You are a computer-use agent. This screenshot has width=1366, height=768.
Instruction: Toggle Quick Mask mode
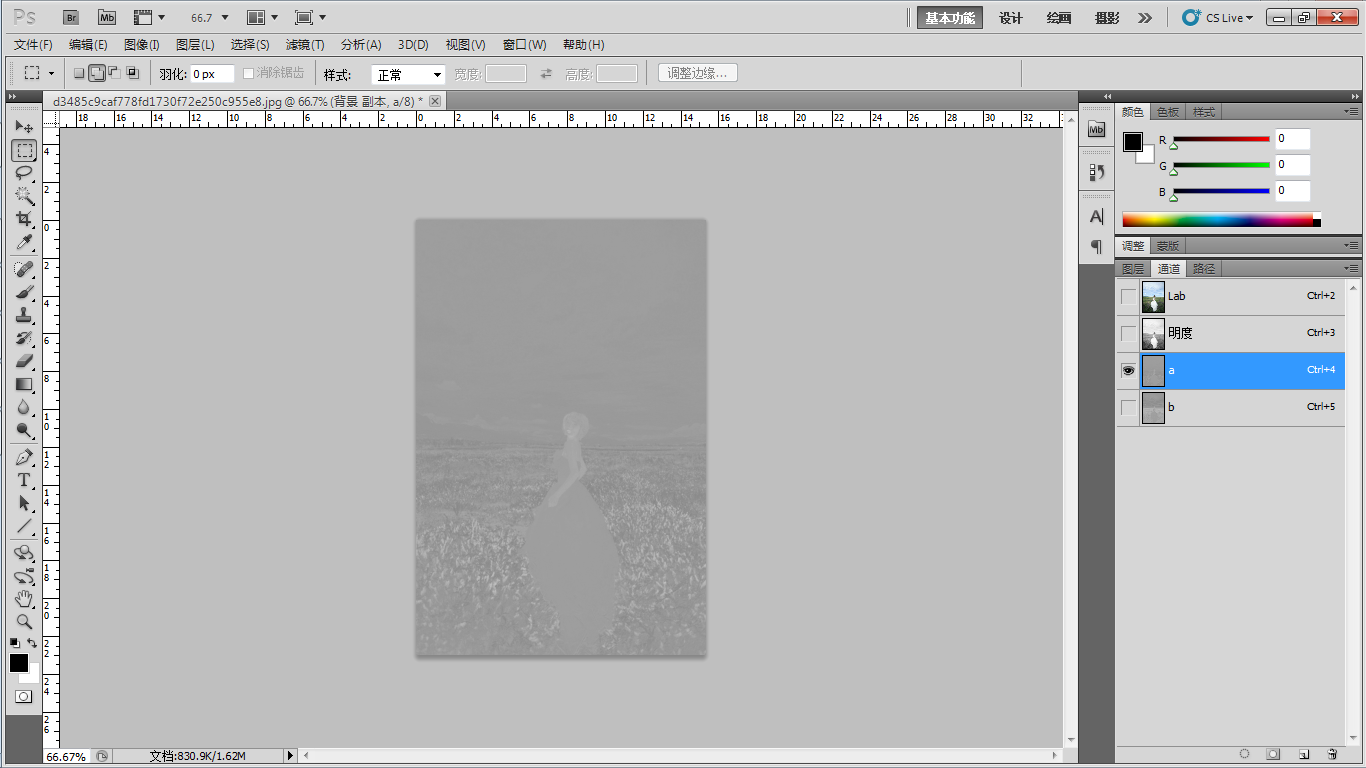23,696
